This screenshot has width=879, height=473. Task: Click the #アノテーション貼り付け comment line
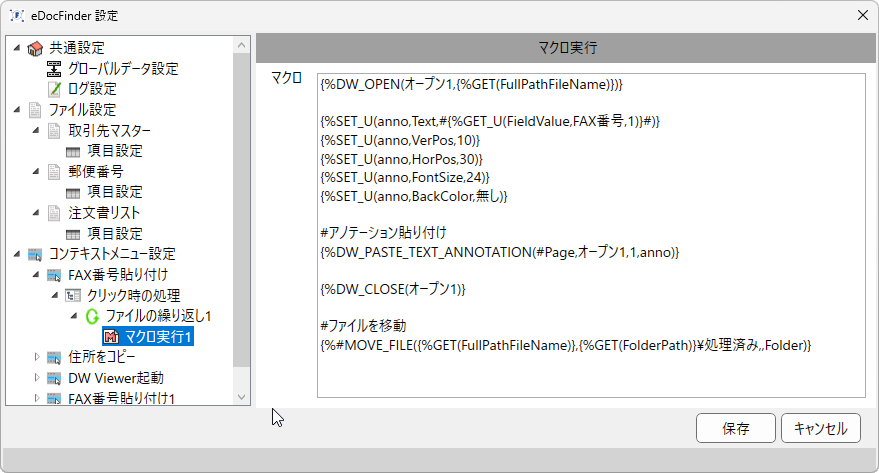[383, 233]
